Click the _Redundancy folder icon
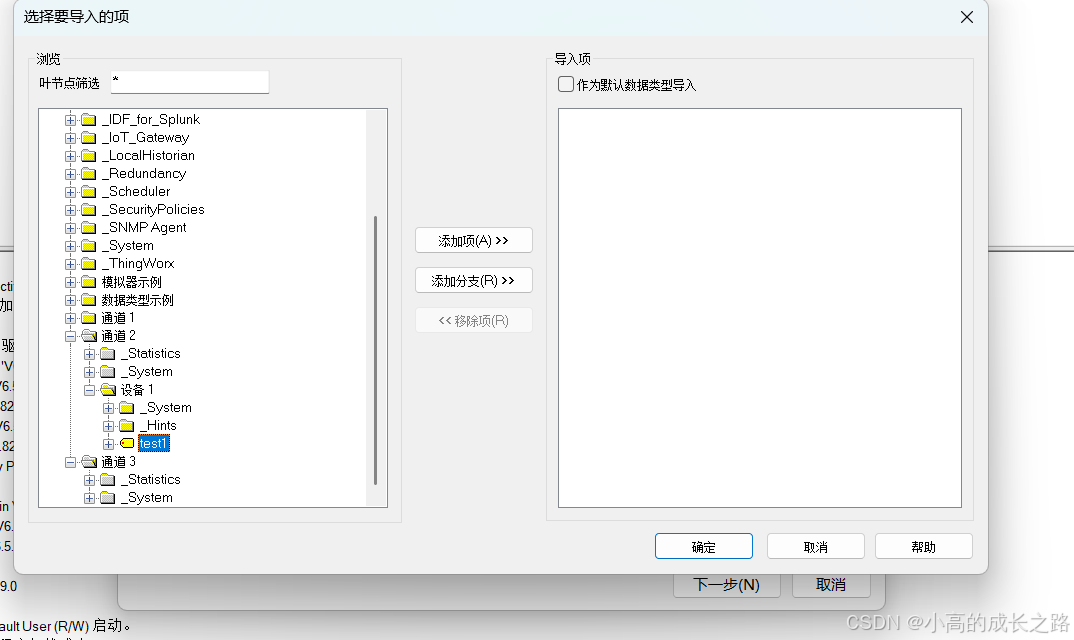The image size is (1074, 640). (88, 174)
